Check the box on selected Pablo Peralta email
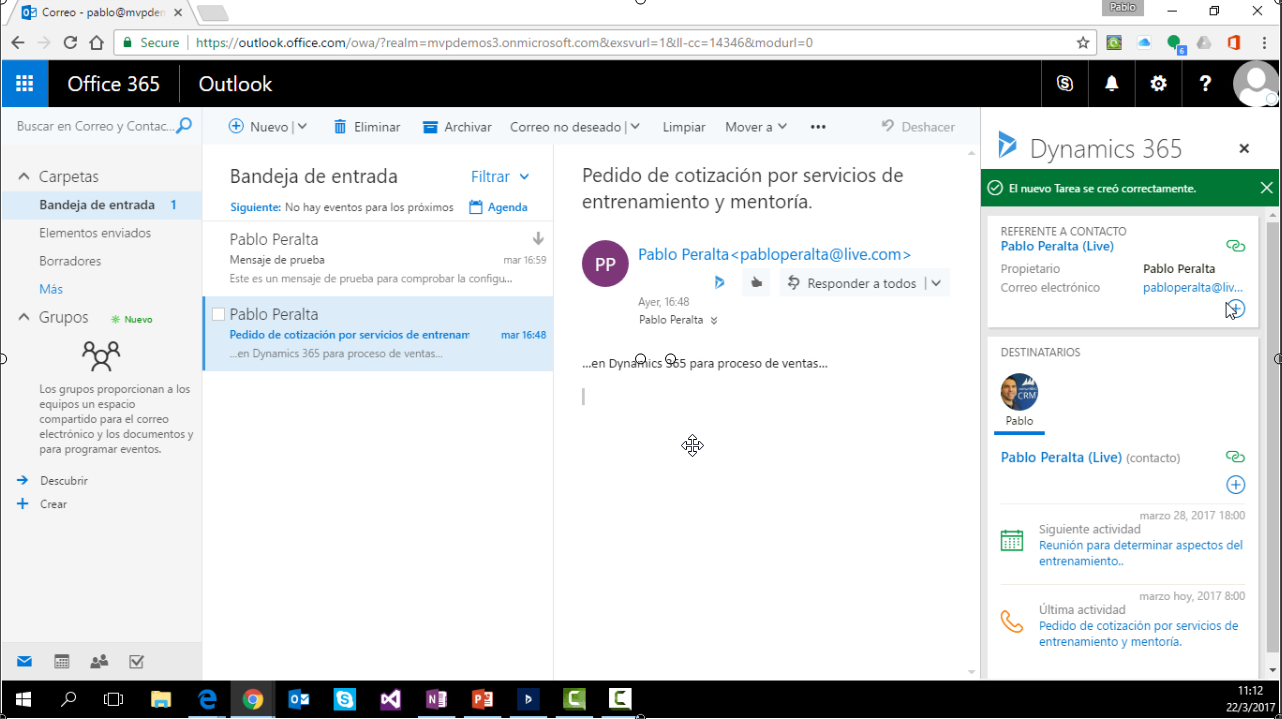1282x719 pixels. [x=218, y=315]
